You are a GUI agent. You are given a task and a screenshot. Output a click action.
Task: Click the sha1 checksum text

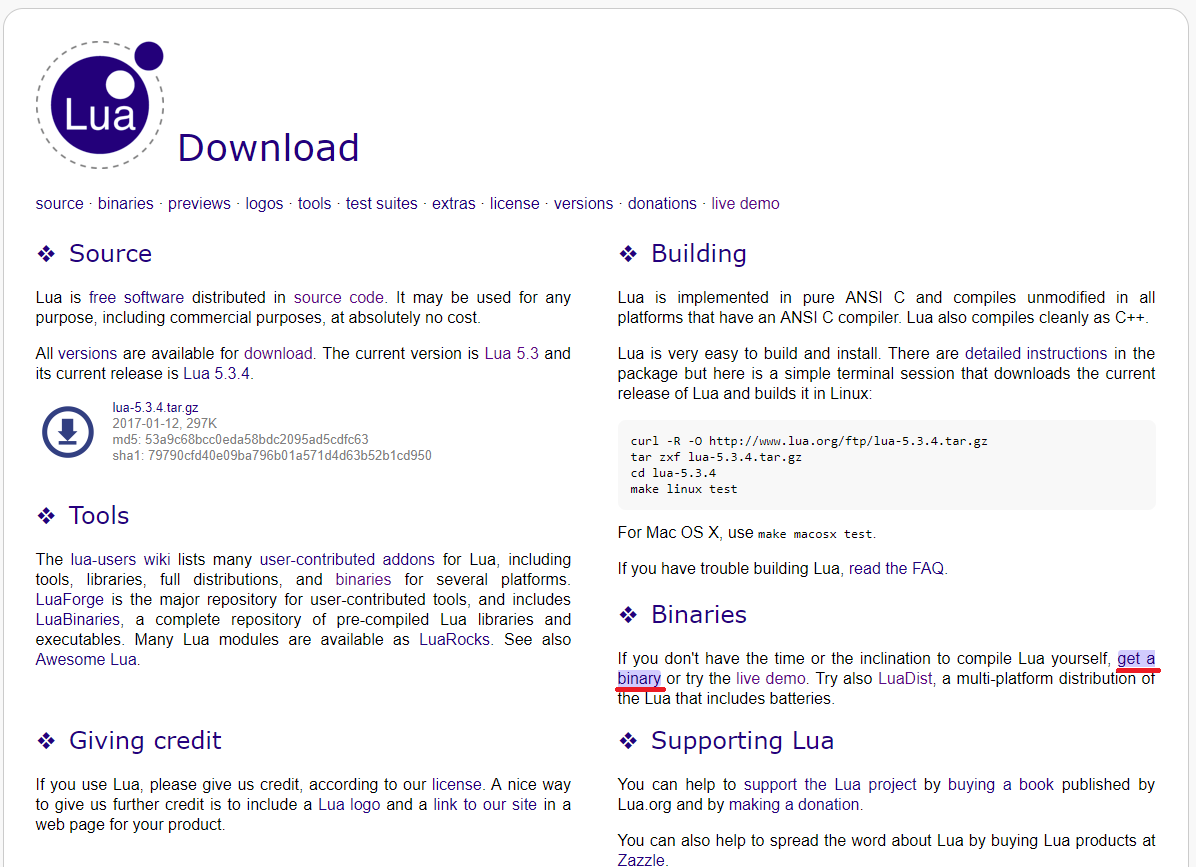click(272, 456)
